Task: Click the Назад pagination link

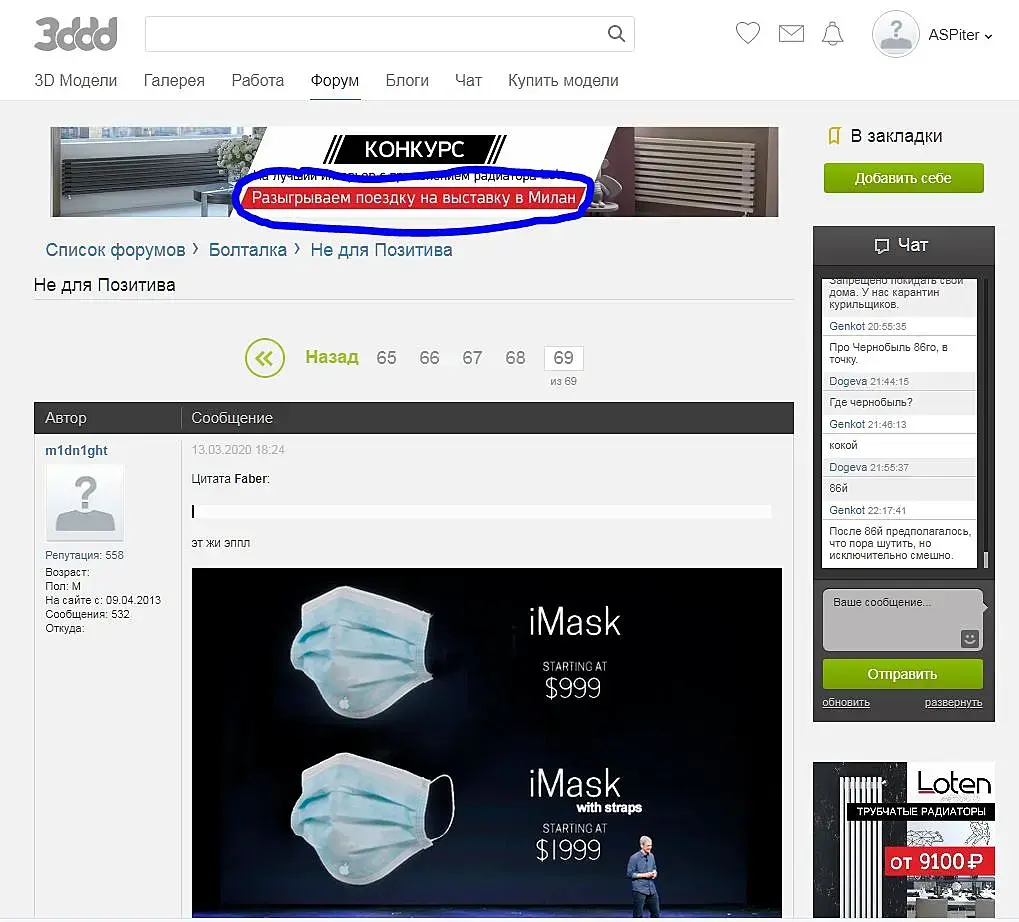Action: [332, 357]
